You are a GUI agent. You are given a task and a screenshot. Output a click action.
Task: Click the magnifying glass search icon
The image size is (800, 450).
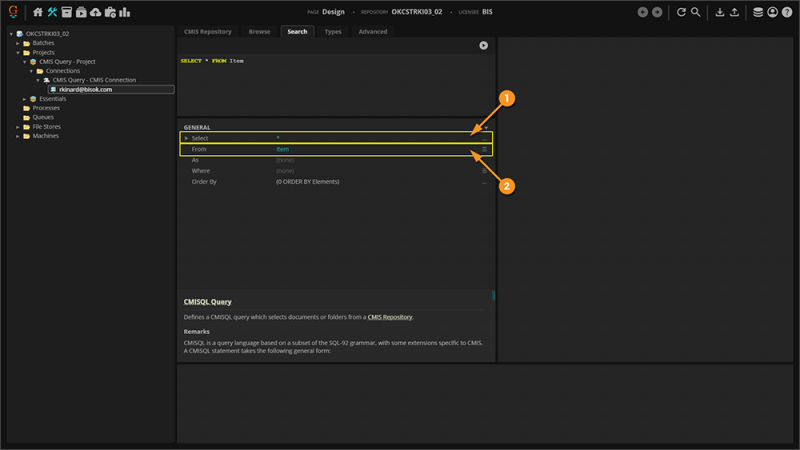click(x=696, y=12)
